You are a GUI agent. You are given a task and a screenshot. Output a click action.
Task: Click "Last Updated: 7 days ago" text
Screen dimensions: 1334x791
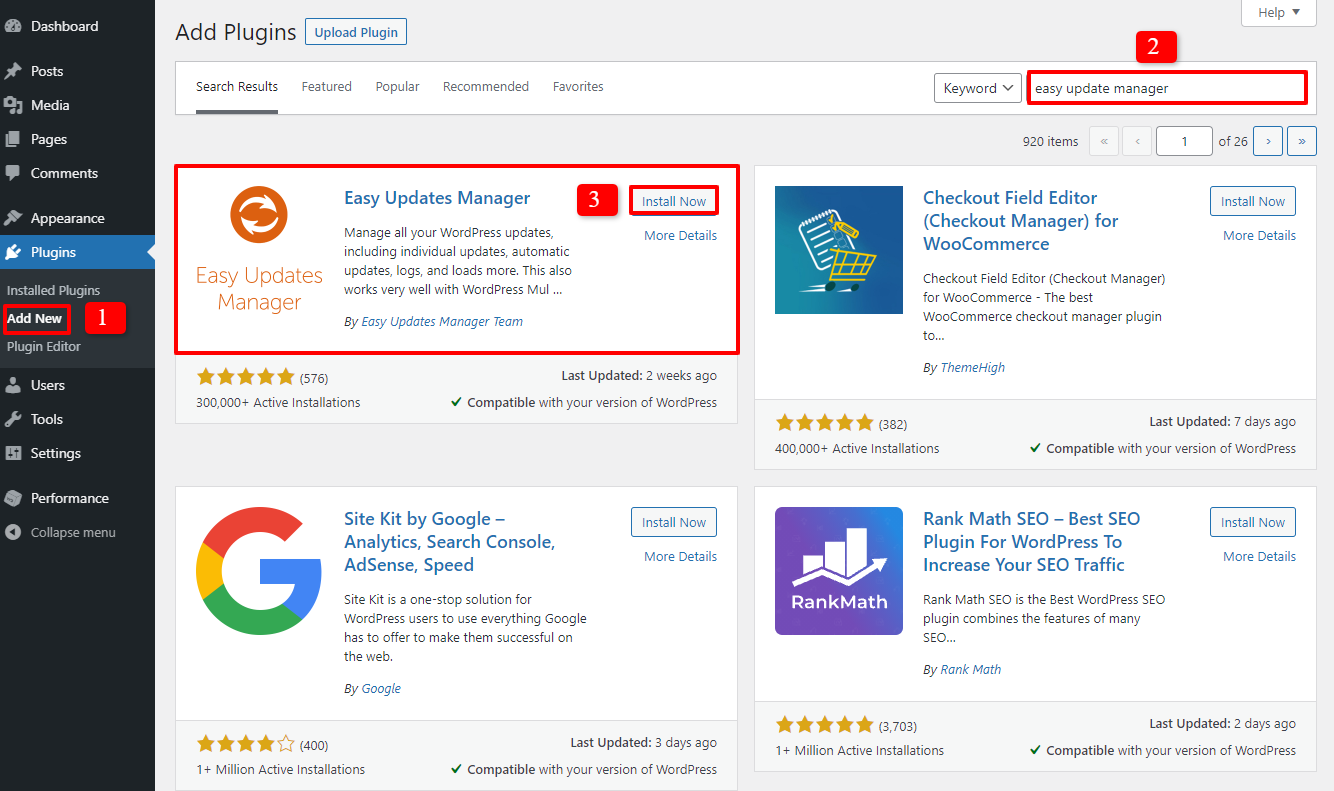pyautogui.click(x=1222, y=421)
